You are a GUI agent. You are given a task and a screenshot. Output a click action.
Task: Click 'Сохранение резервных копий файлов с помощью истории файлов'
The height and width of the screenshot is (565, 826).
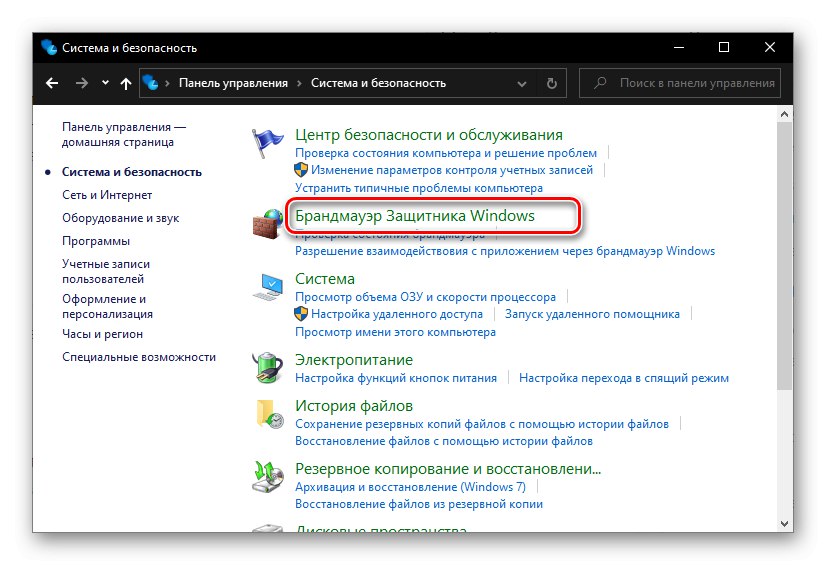tap(481, 424)
